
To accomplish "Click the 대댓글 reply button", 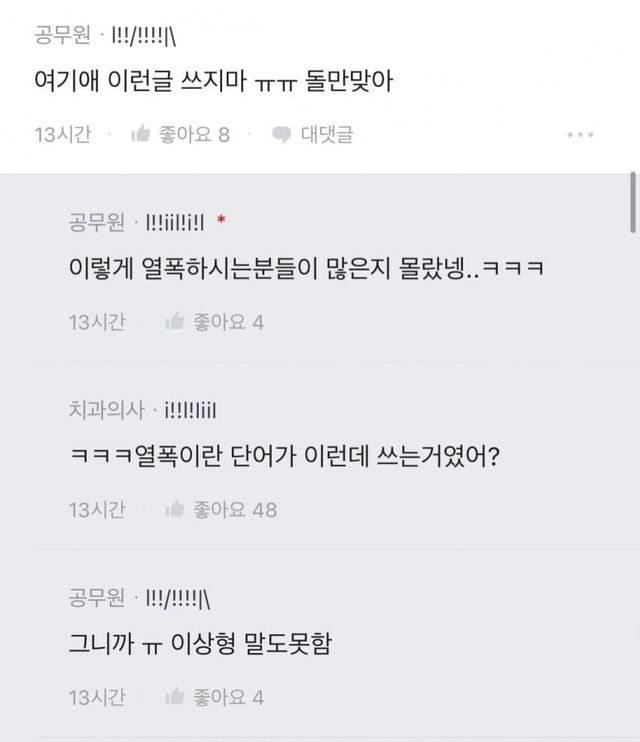I will 326,134.
